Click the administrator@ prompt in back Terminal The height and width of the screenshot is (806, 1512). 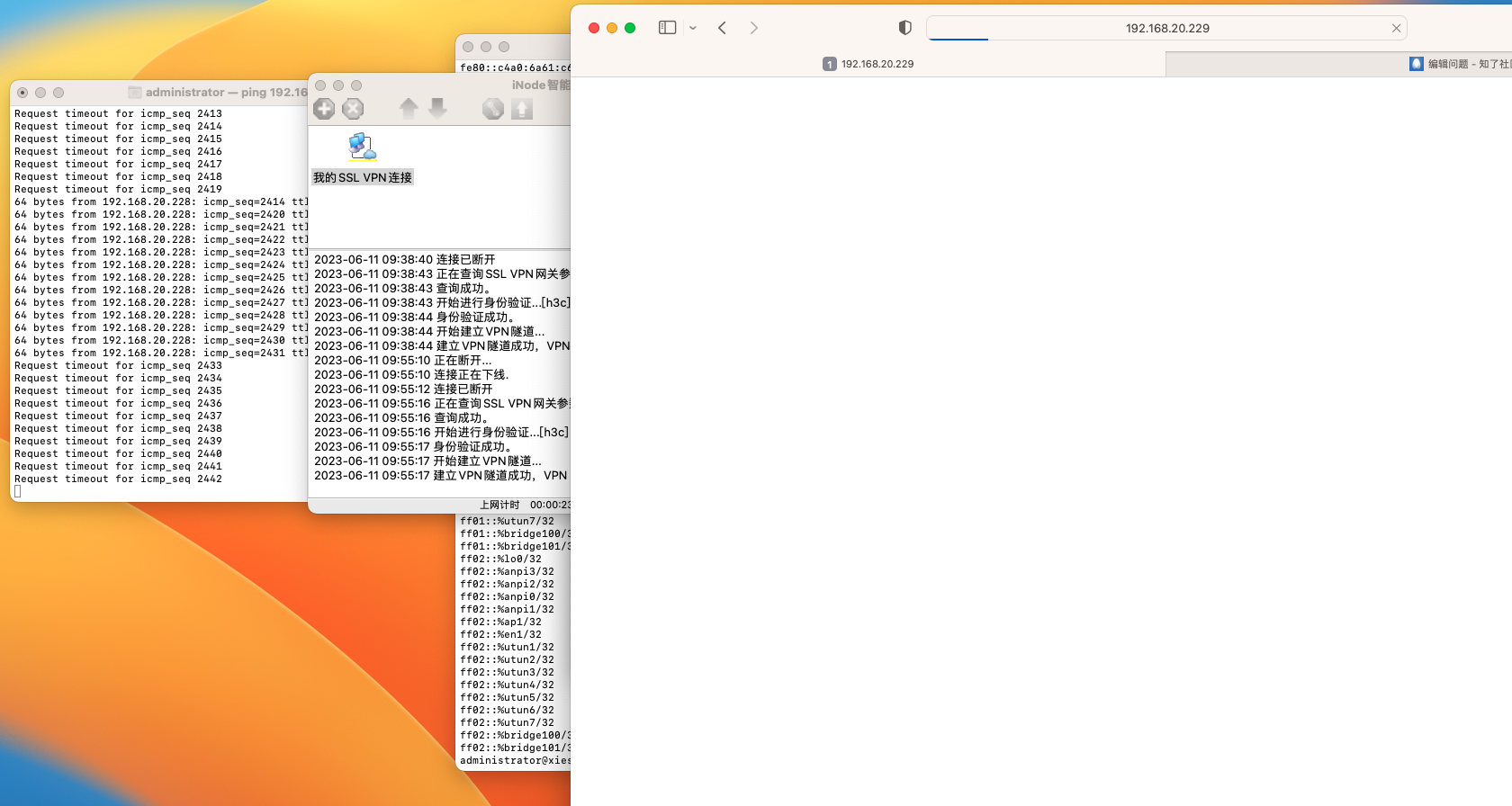[515, 760]
